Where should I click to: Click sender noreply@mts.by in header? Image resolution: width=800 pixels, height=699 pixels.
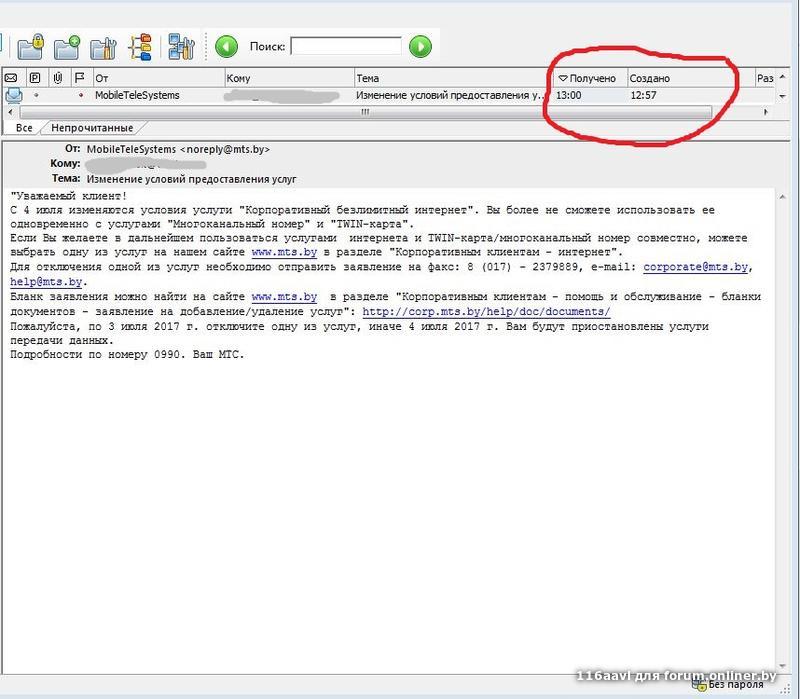[x=224, y=149]
